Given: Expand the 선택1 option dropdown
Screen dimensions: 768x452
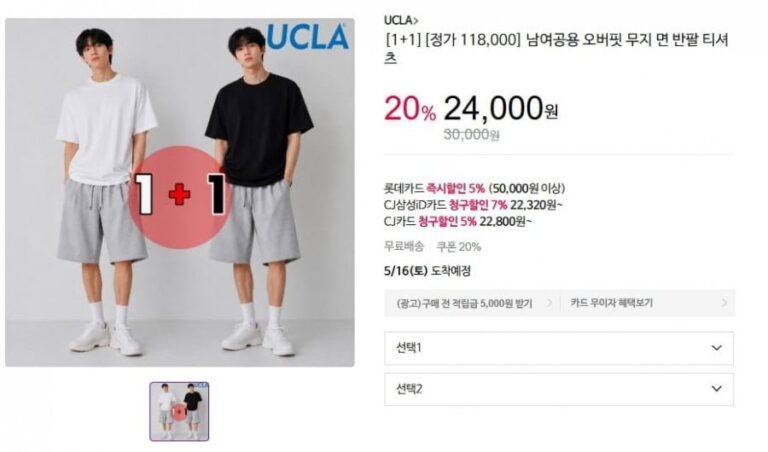Looking at the screenshot, I should (x=559, y=348).
